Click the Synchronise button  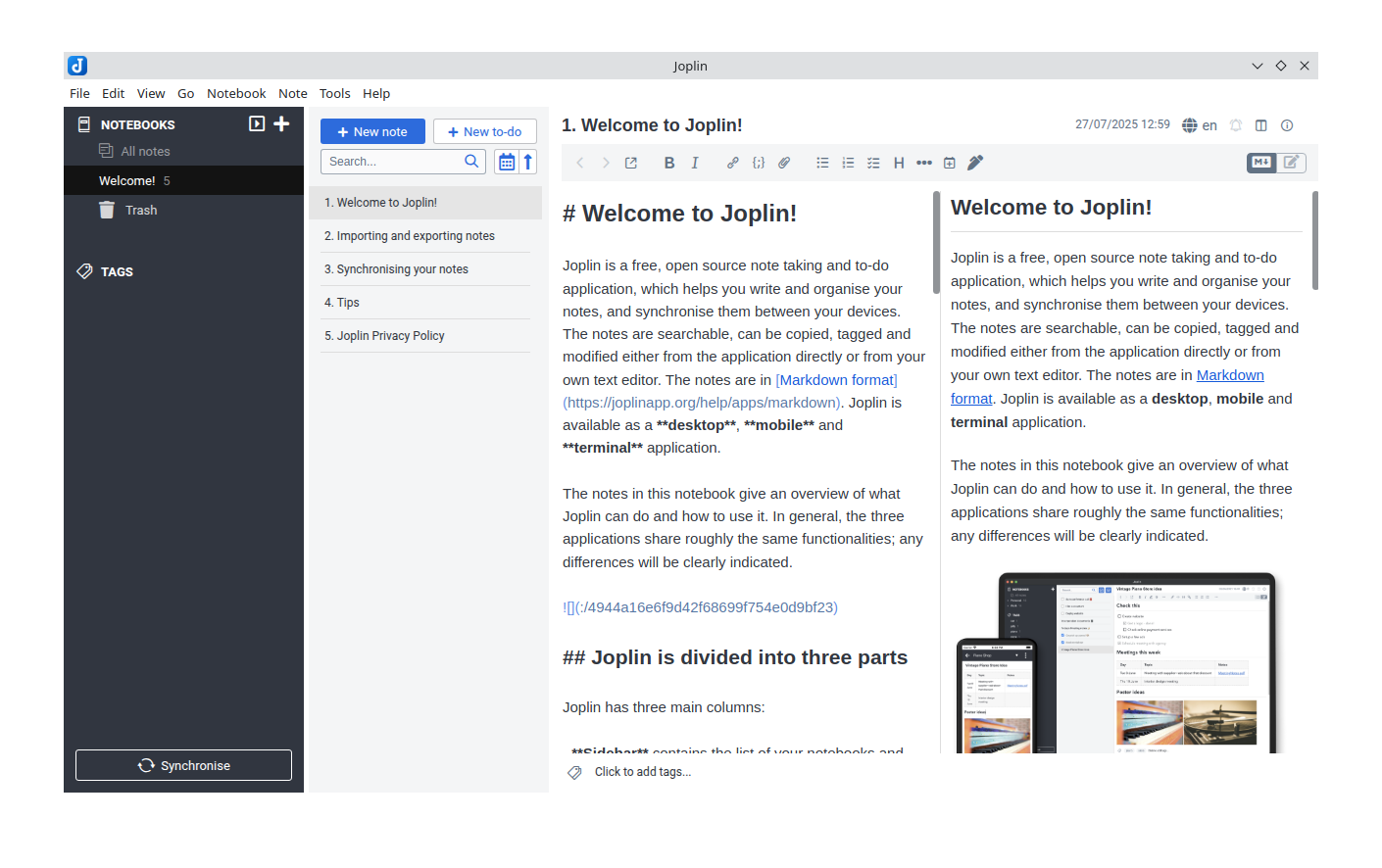click(x=183, y=765)
